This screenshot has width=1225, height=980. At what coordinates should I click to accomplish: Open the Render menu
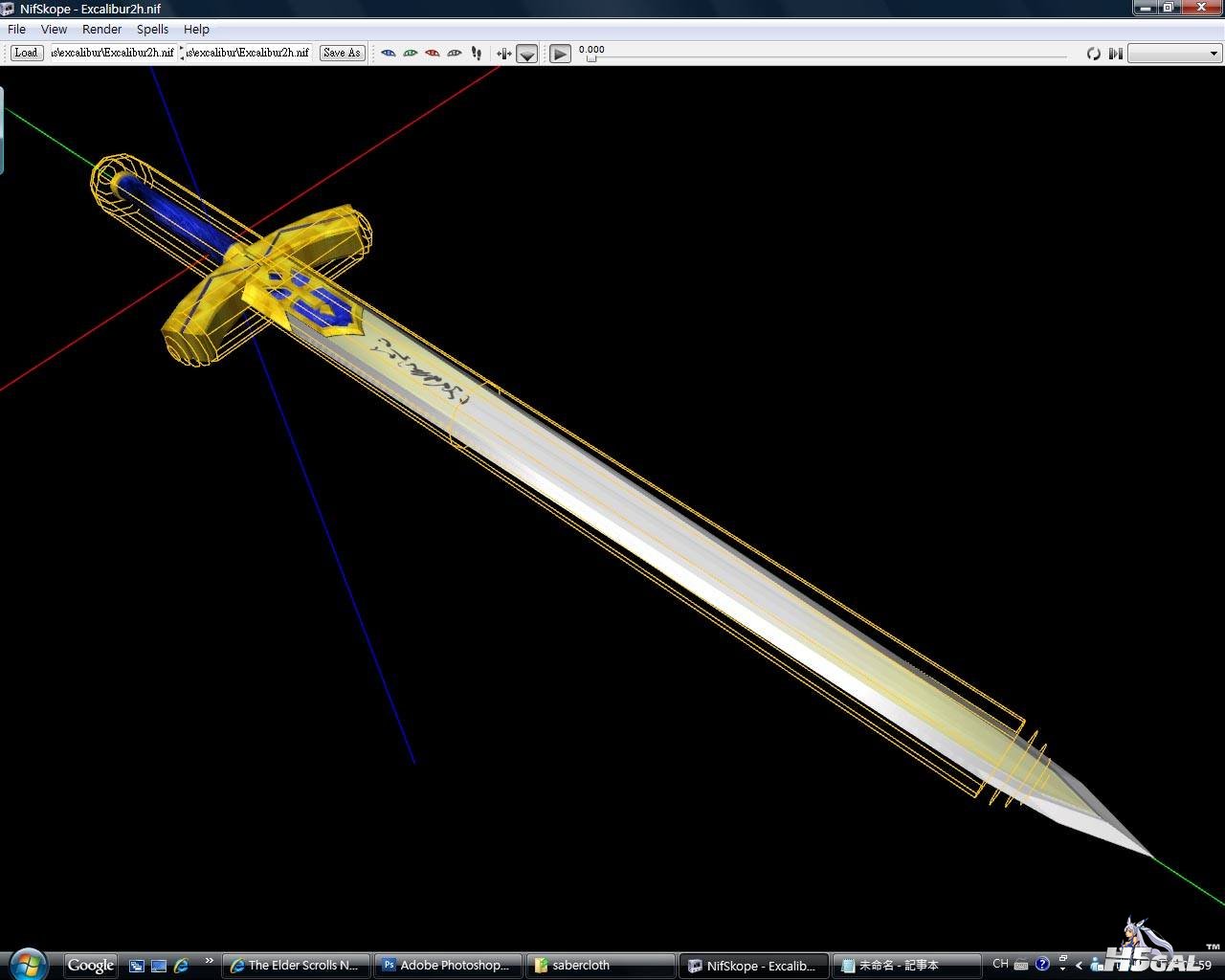coord(101,30)
